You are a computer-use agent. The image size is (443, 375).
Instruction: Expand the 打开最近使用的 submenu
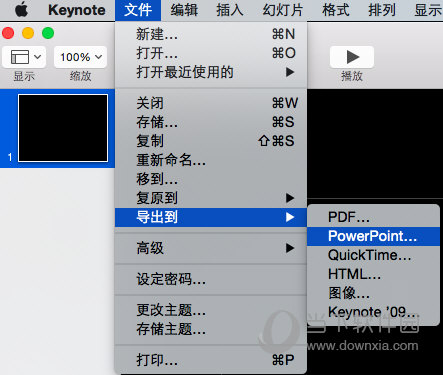(211, 72)
